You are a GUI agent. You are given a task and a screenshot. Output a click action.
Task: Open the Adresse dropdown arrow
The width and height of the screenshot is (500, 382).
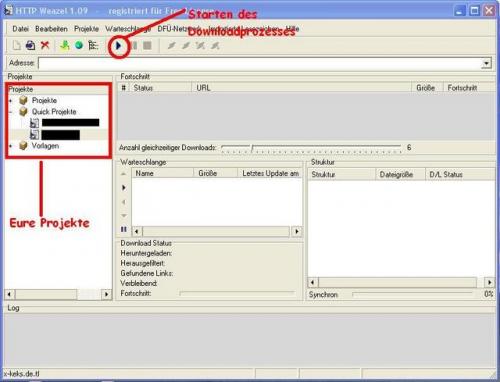[487, 63]
